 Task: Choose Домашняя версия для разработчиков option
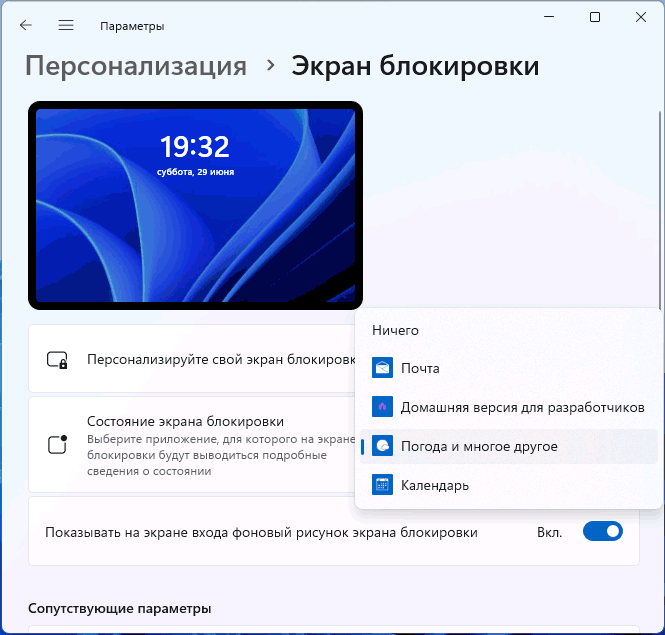coord(509,407)
